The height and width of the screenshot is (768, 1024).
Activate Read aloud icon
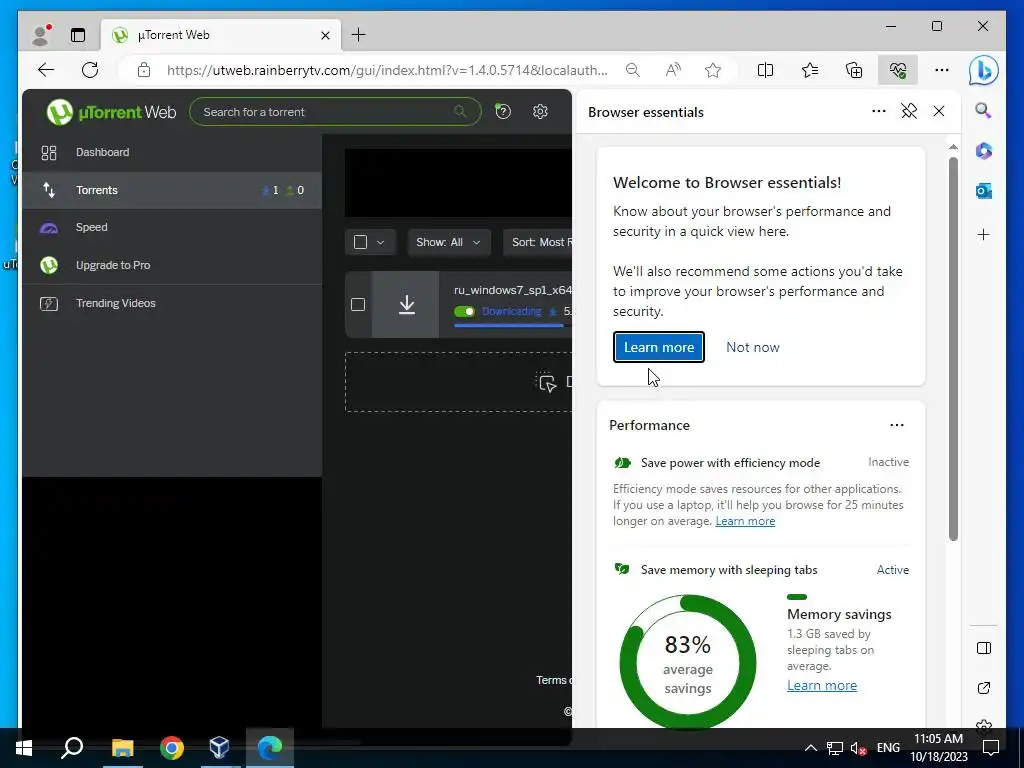click(673, 70)
